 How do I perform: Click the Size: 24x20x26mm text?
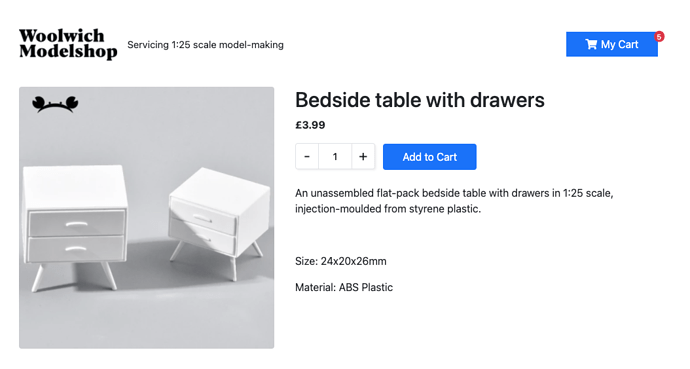click(x=341, y=261)
